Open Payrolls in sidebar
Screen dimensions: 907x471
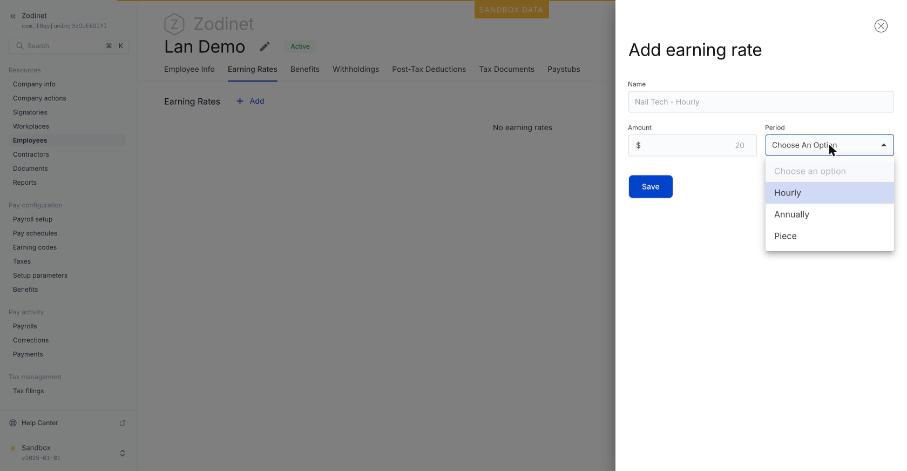pos(25,326)
